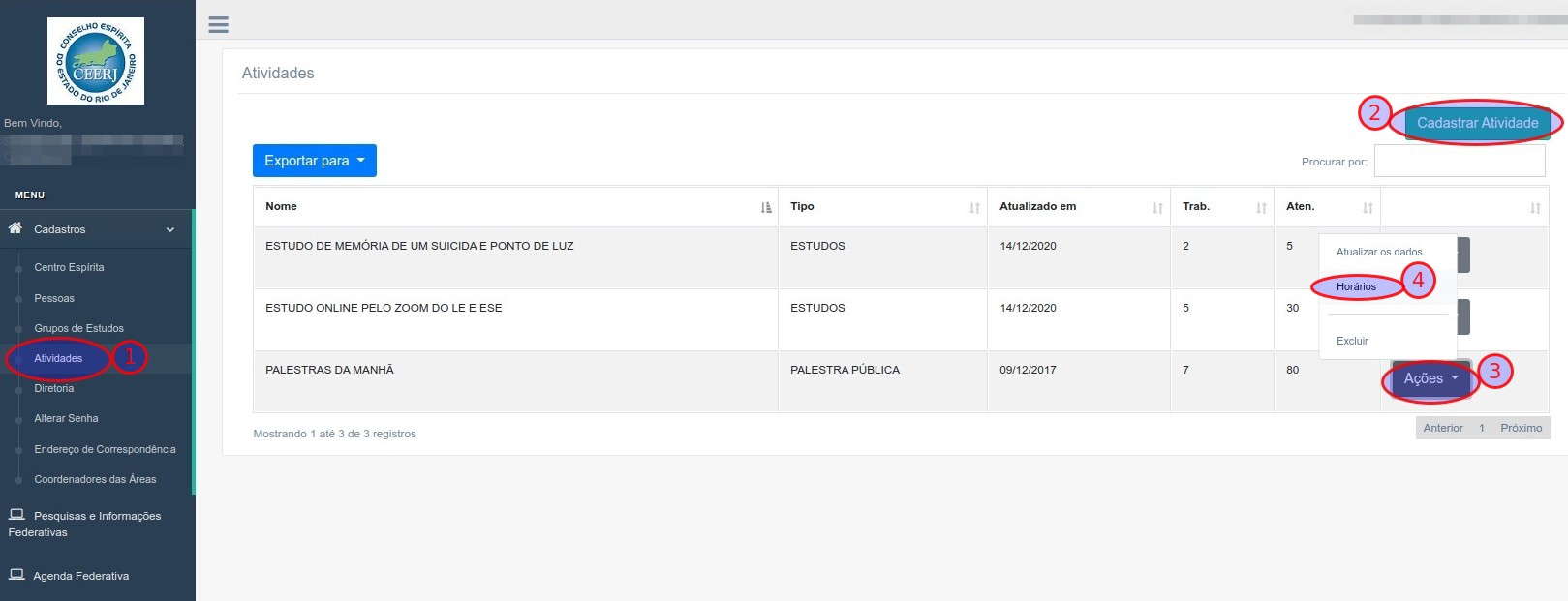Select Atualizar os dados menu option

click(x=1379, y=252)
